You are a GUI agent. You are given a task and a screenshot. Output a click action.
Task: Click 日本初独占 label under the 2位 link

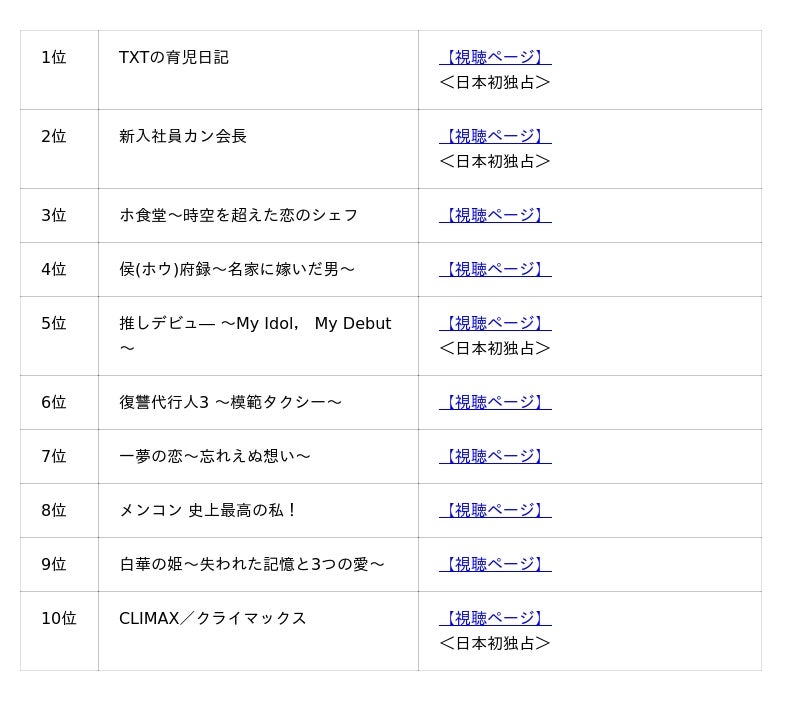click(495, 161)
